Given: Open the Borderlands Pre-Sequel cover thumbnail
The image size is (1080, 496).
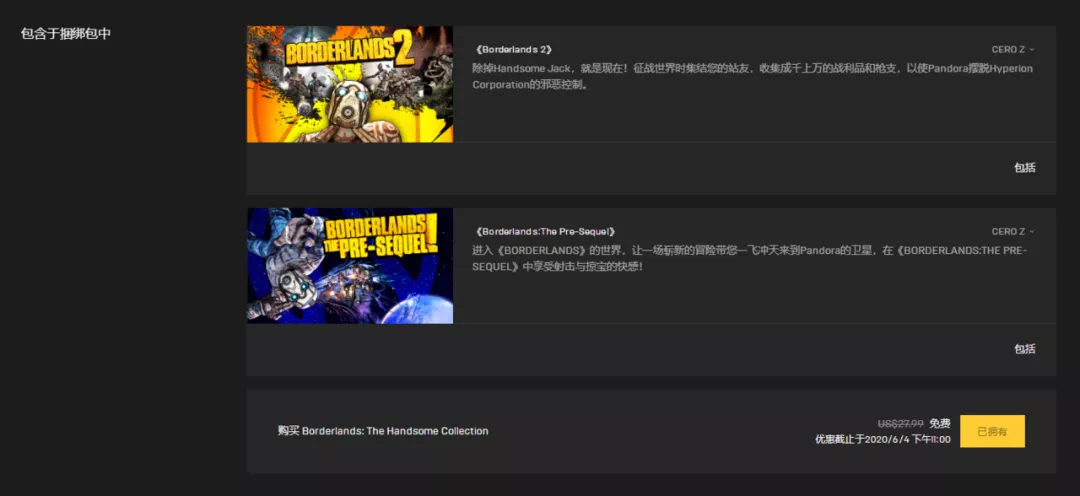Looking at the screenshot, I should pos(350,266).
